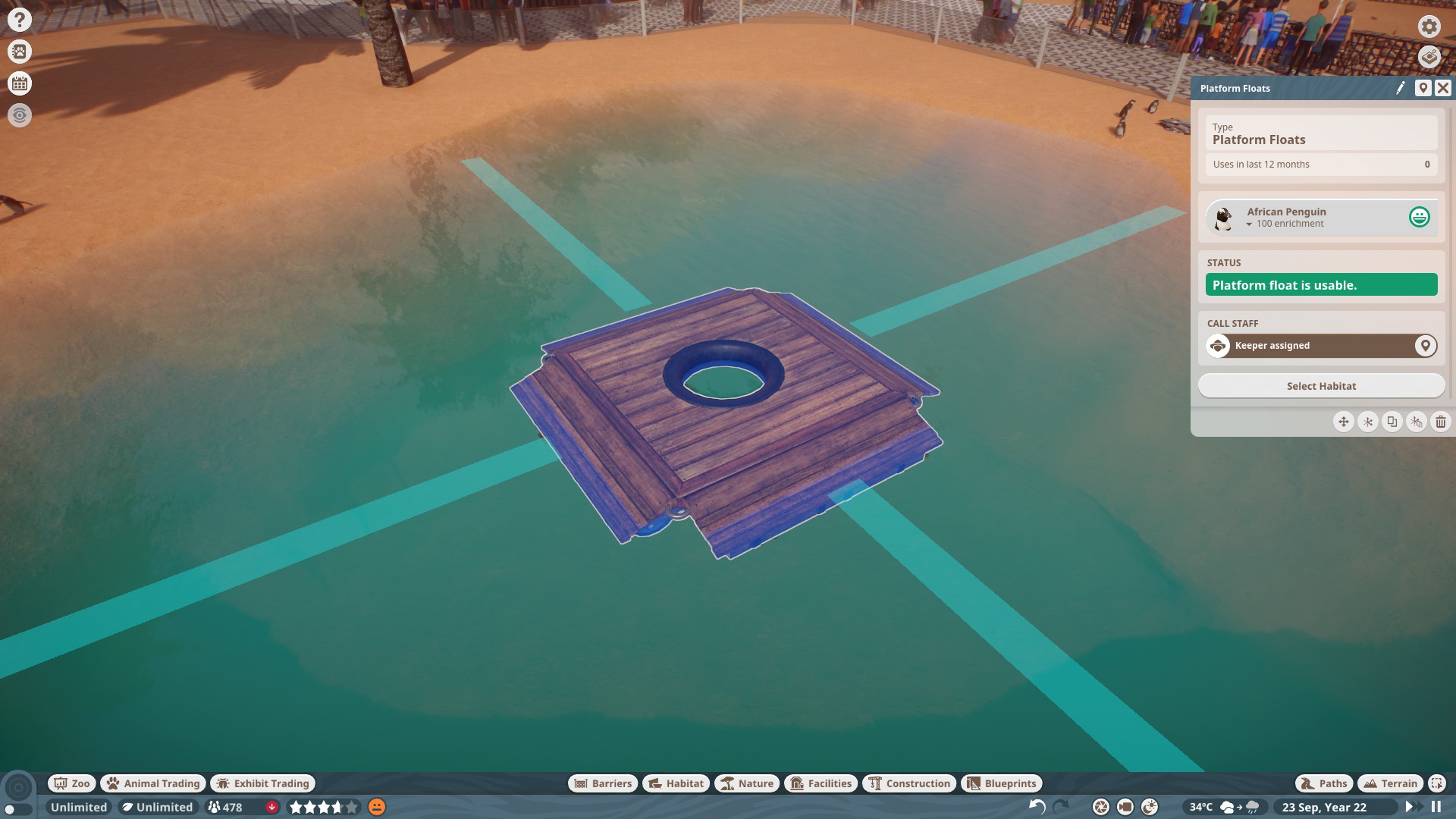Viewport: 1456px width, 819px height.
Task: Open the Animal Trading menu
Action: coord(153,783)
